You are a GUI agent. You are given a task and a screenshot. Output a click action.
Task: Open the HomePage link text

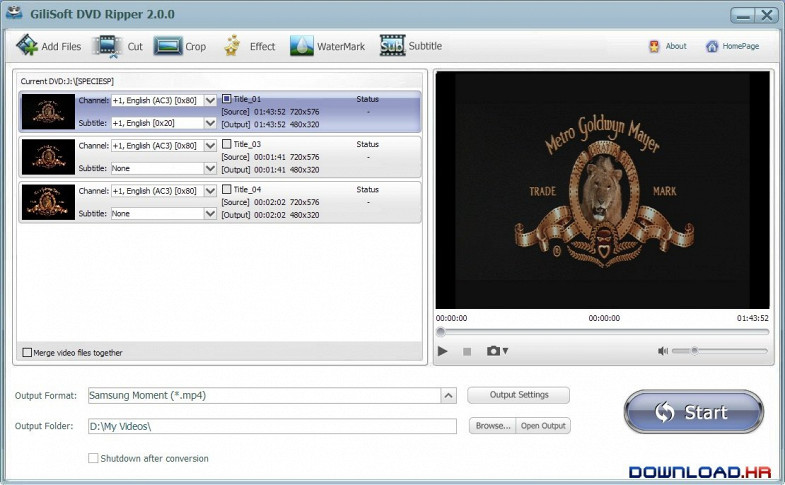[x=740, y=46]
